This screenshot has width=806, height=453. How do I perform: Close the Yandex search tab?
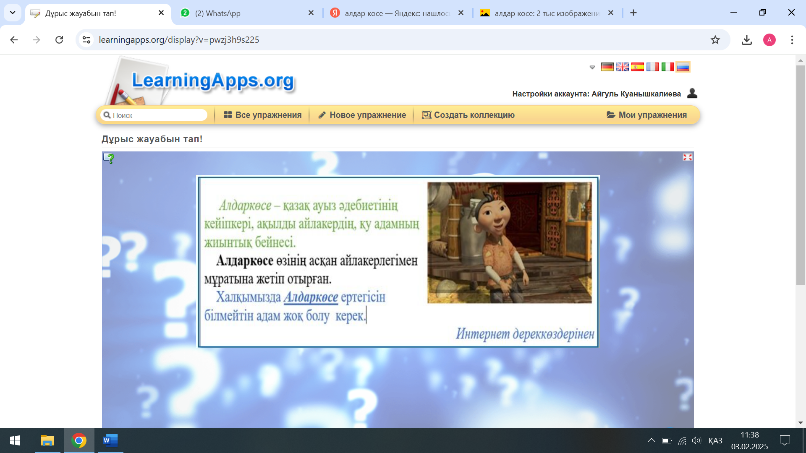coord(461,13)
